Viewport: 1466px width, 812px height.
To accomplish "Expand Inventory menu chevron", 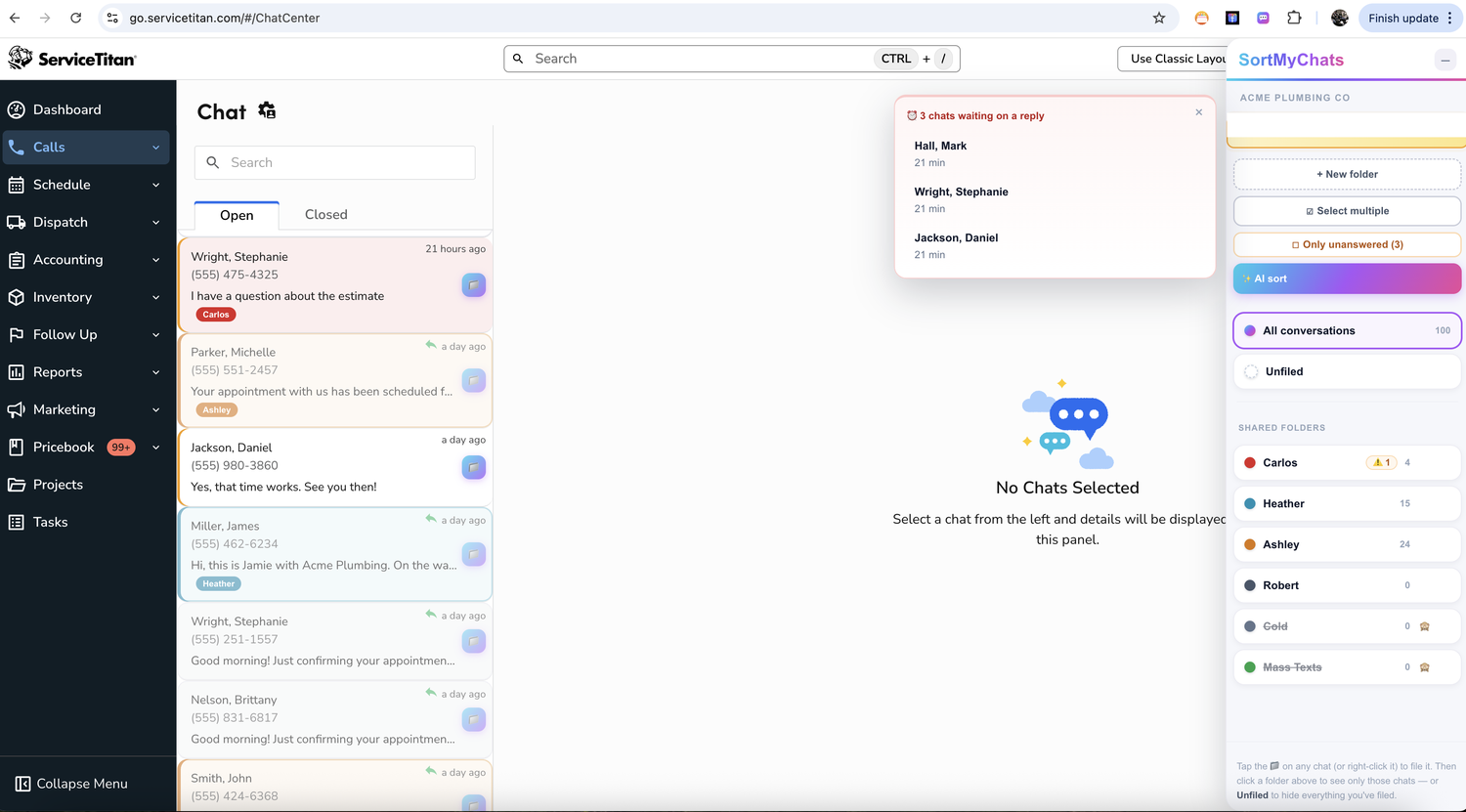I will pos(155,297).
